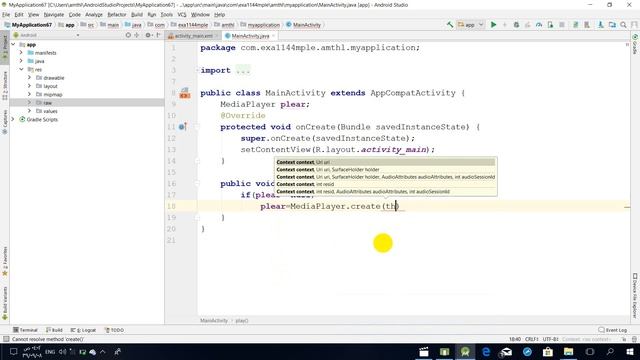The width and height of the screenshot is (640, 360).
Task: Expand Gradle Scripts node
Action: (13, 119)
